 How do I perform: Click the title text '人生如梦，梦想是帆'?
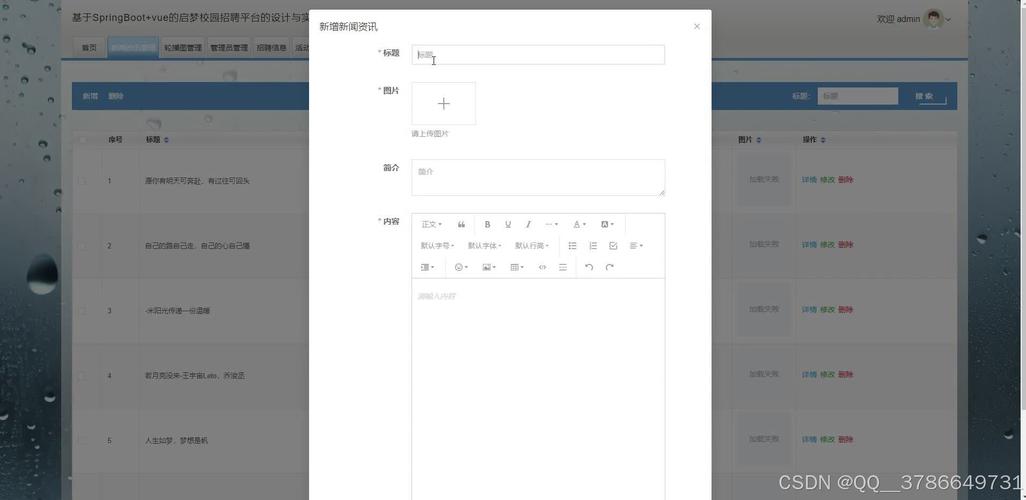176,441
